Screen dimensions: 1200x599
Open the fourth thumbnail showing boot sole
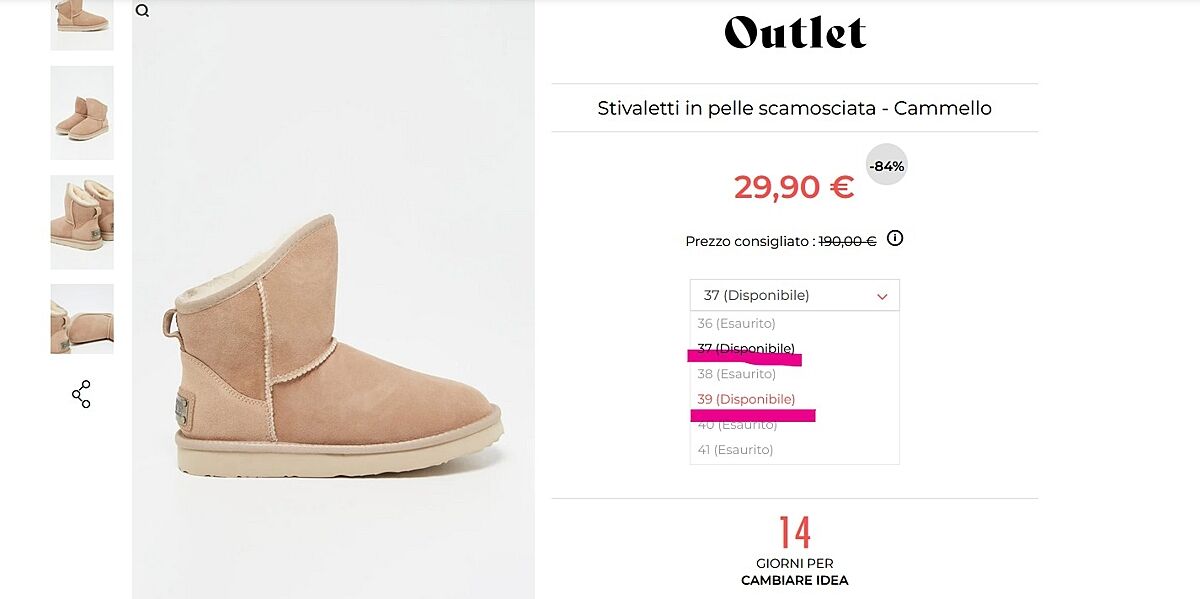click(x=82, y=318)
